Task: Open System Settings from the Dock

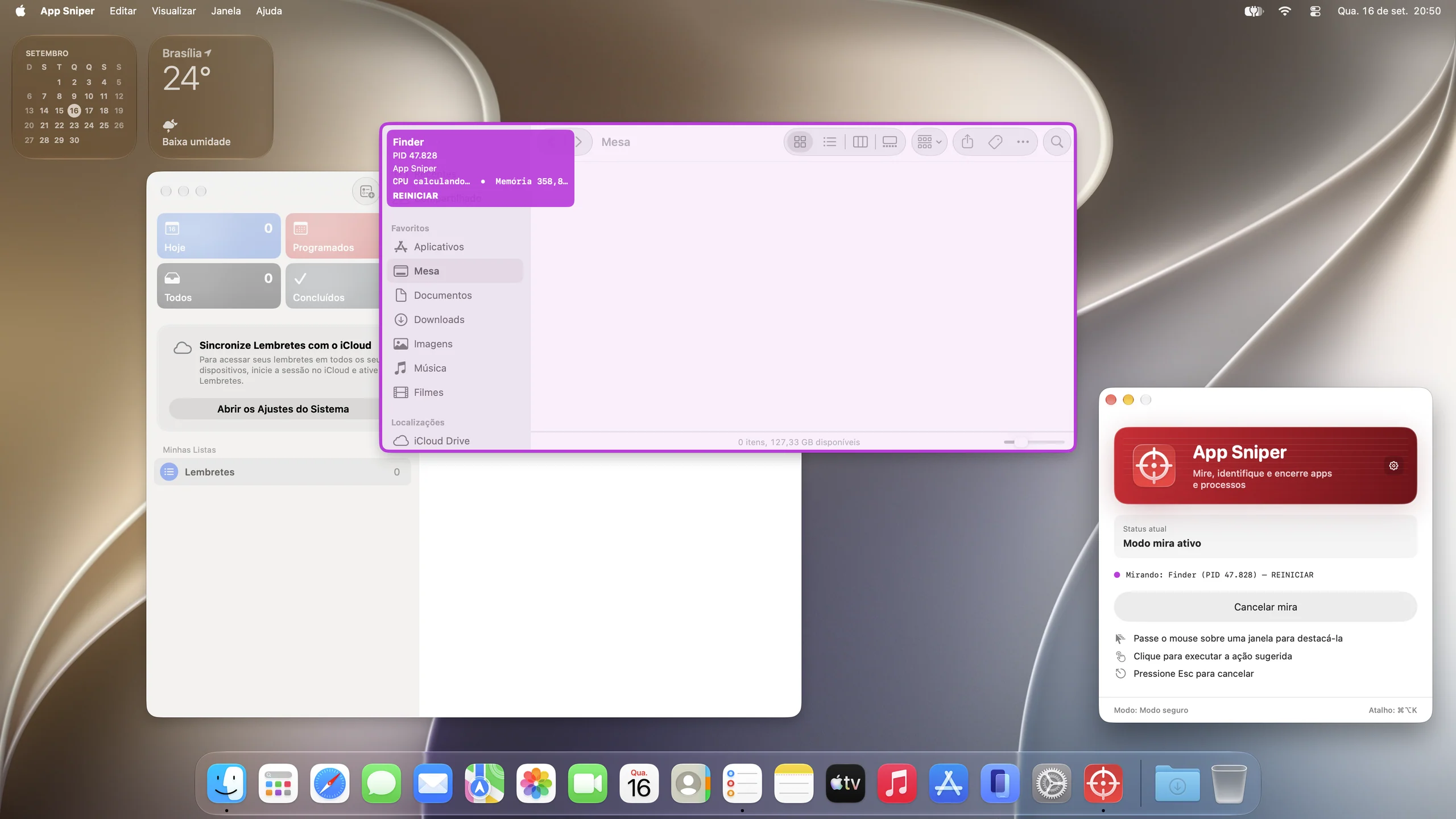Action: (x=1052, y=783)
